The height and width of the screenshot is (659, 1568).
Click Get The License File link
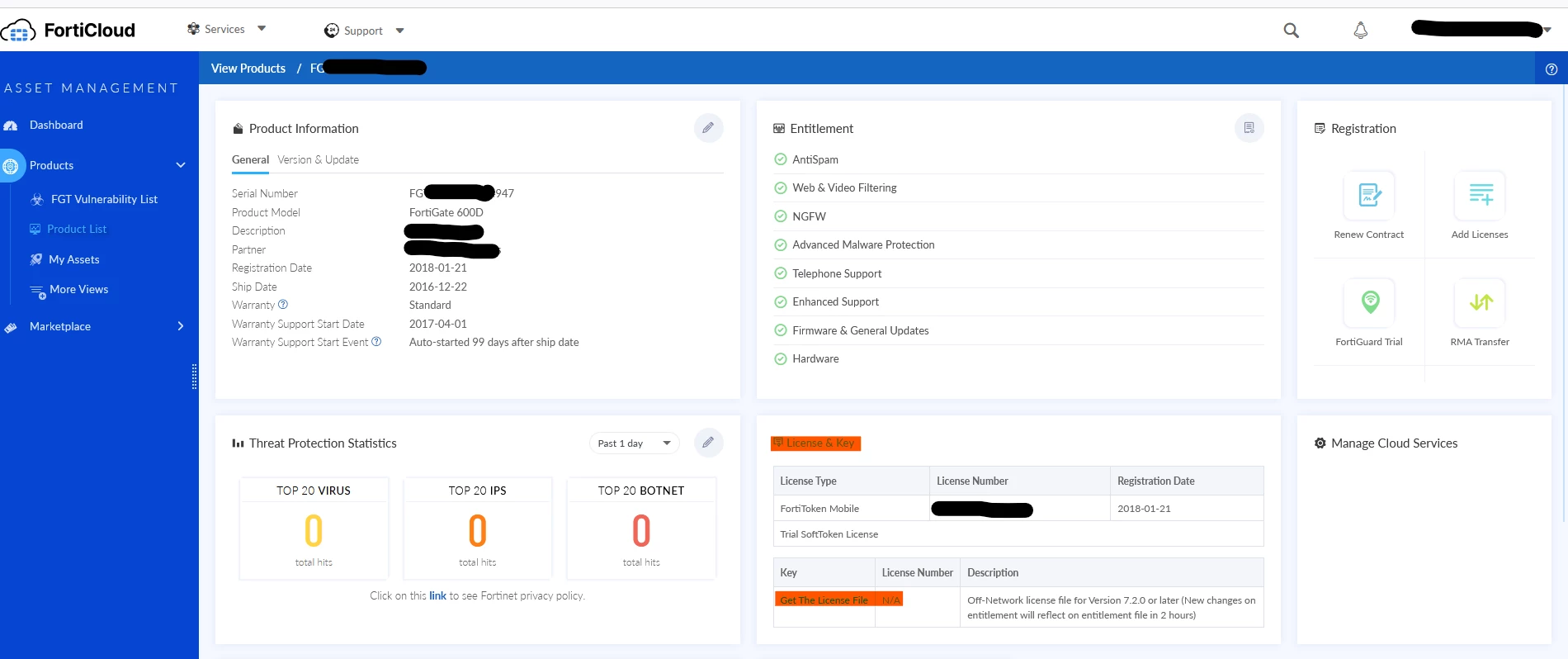[x=824, y=600]
